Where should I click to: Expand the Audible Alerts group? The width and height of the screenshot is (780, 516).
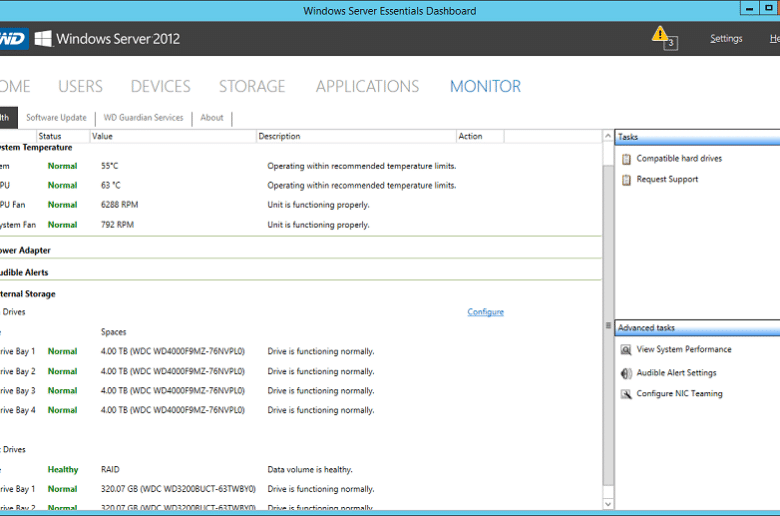pos(24,273)
